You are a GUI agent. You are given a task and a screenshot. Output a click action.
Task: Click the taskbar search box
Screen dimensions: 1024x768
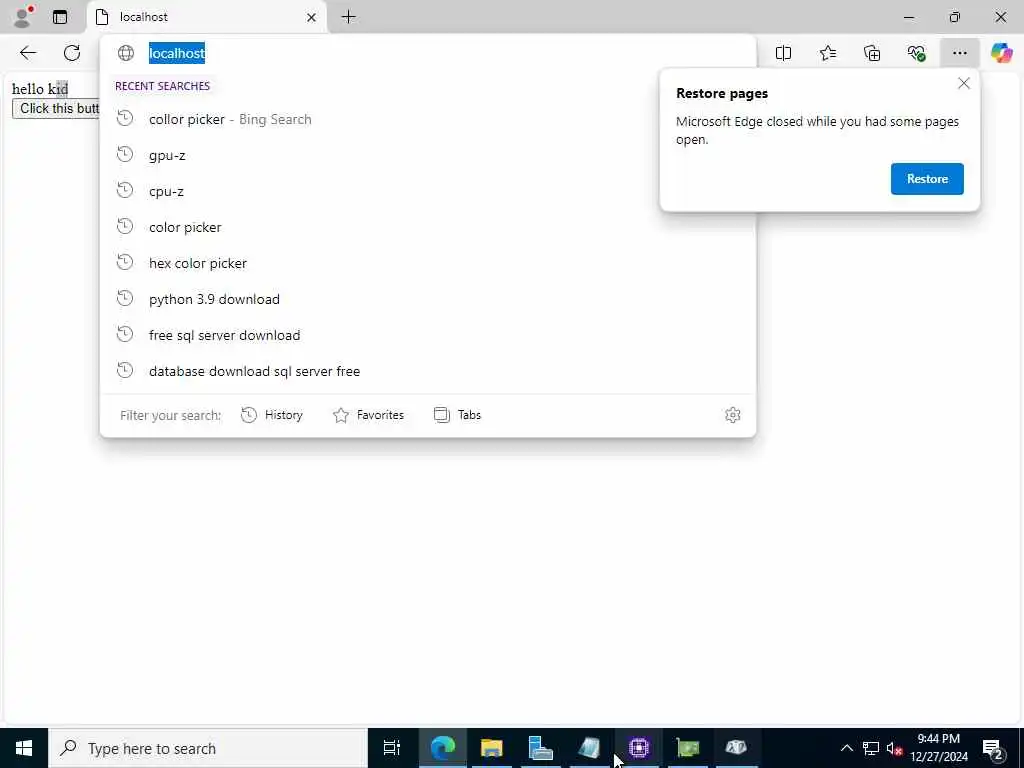(208, 748)
